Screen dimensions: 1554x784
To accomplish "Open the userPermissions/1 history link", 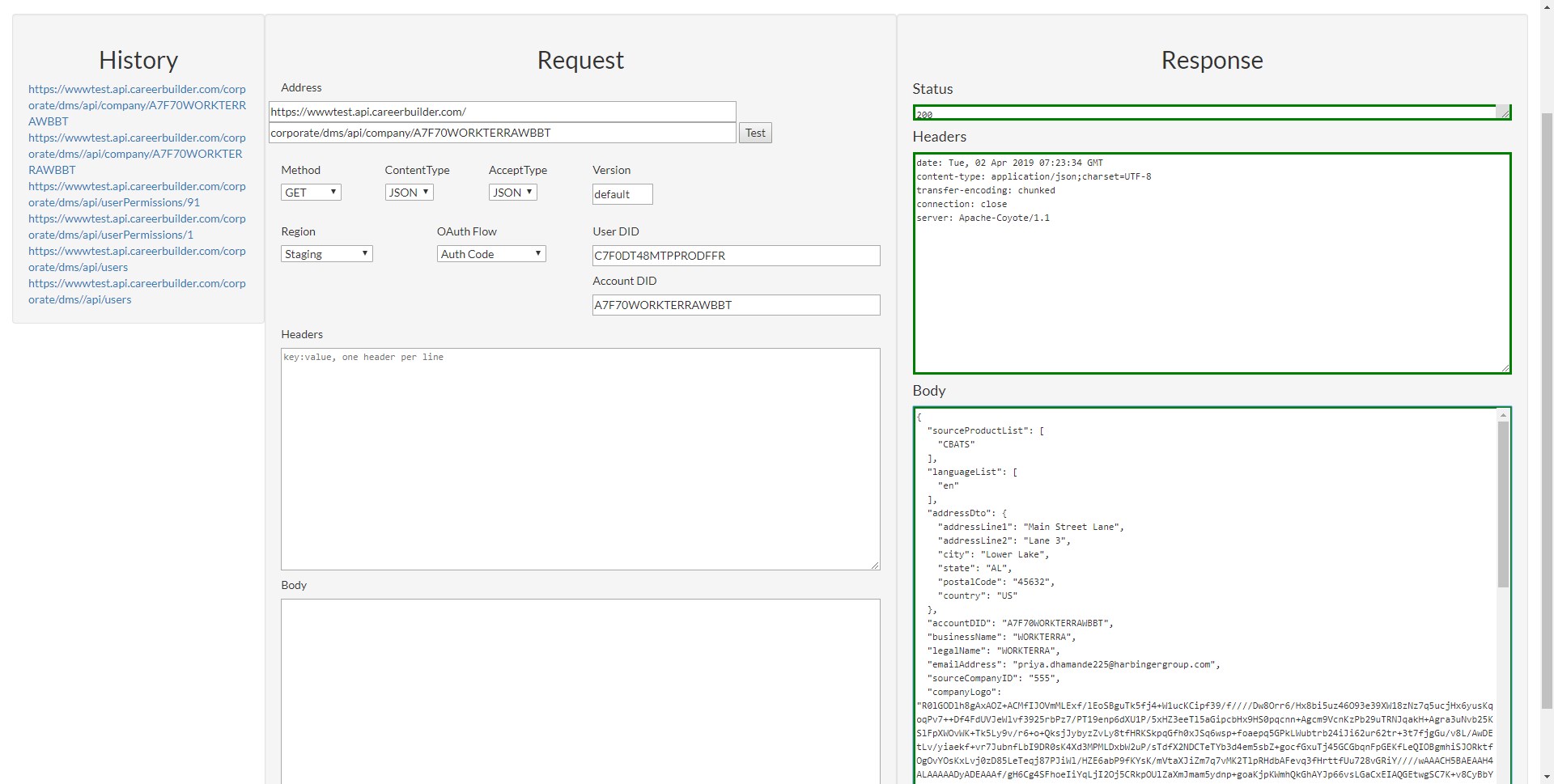I will coord(136,227).
